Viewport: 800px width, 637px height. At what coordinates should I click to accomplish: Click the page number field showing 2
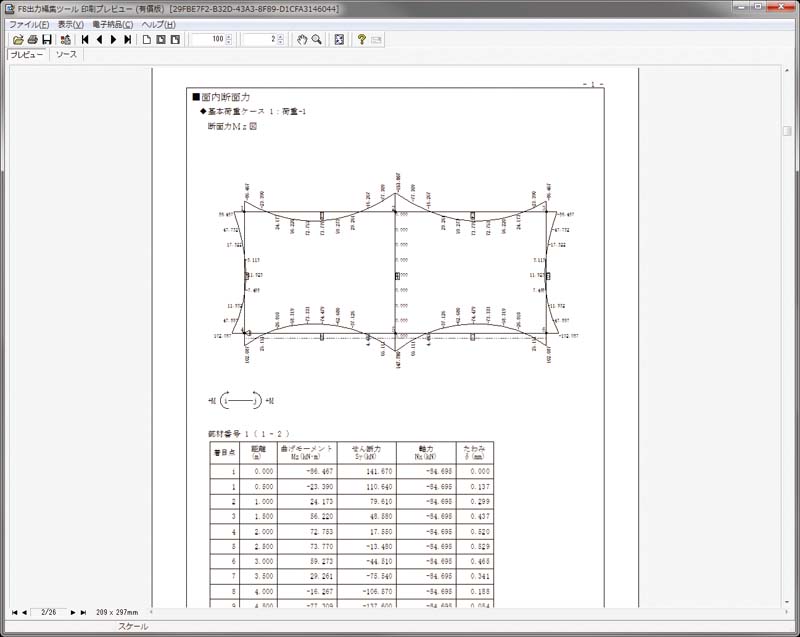(x=260, y=39)
